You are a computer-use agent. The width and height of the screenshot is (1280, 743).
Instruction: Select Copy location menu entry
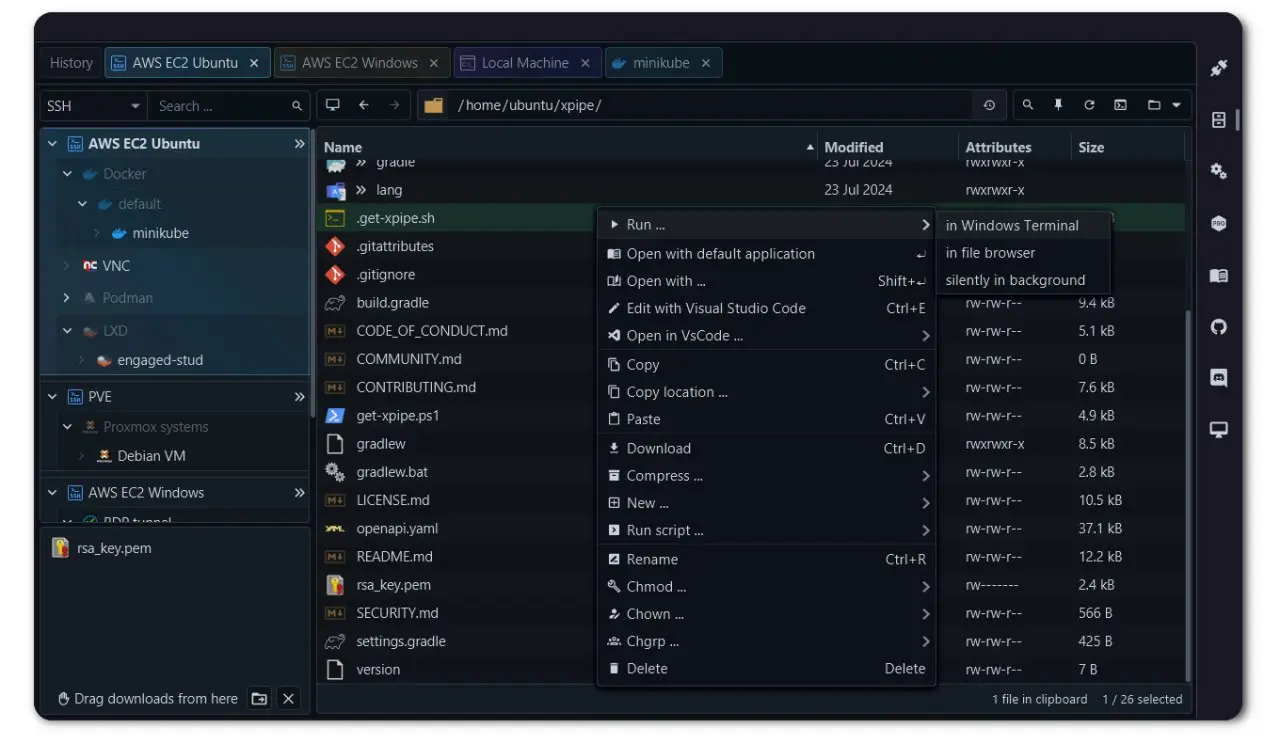[x=767, y=392]
